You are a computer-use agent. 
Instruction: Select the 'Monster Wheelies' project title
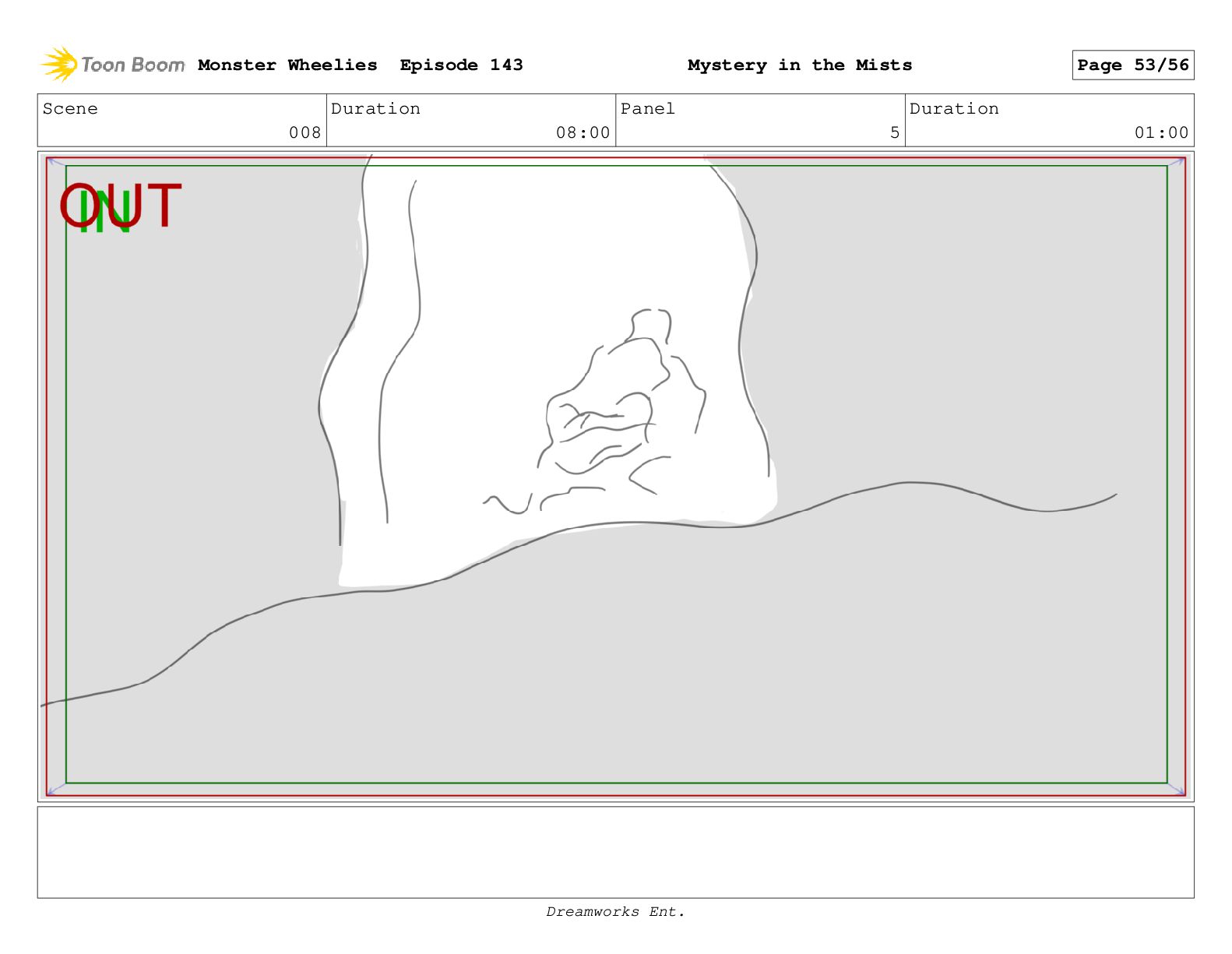pyautogui.click(x=287, y=65)
